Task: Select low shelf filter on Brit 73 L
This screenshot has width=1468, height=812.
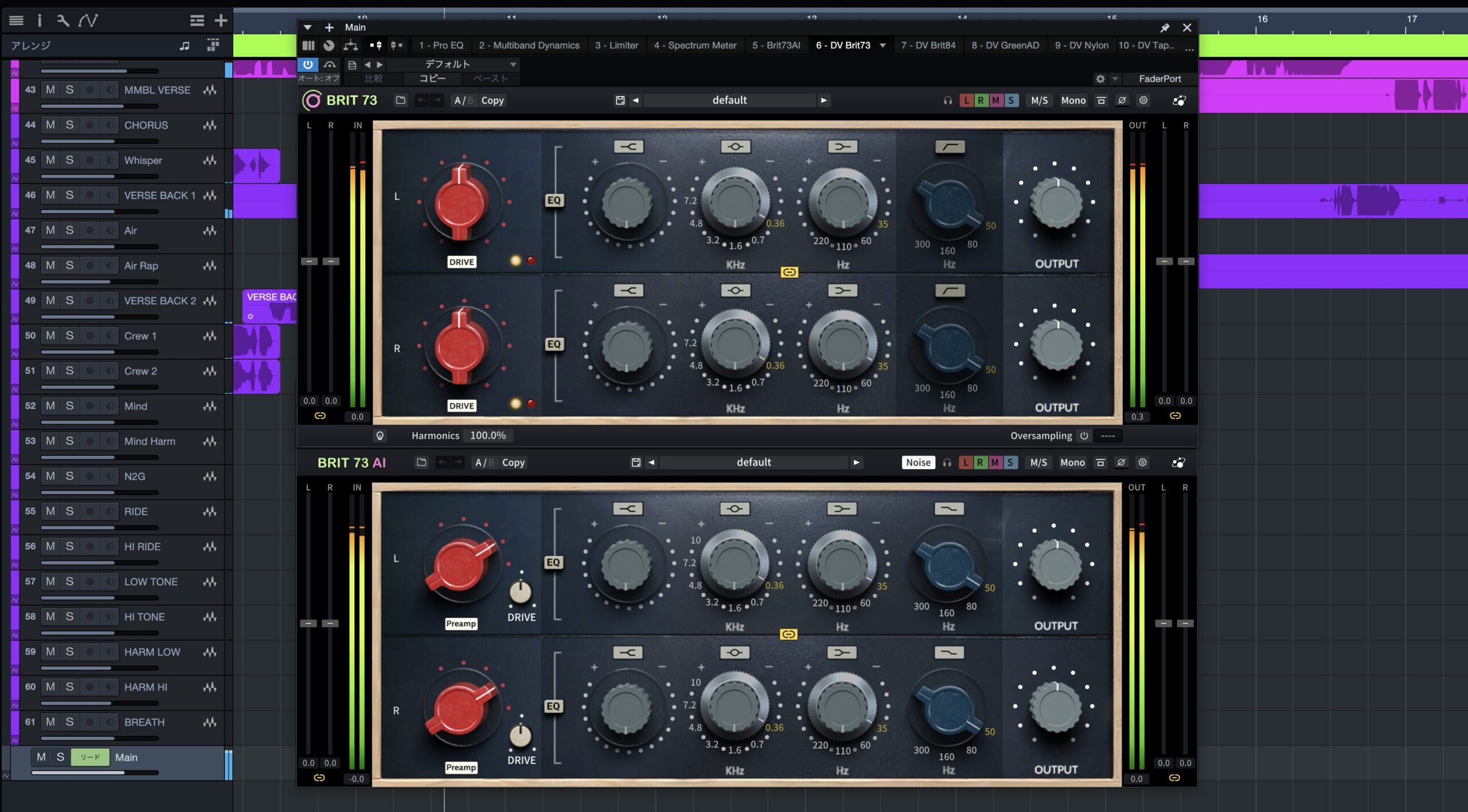Action: coord(842,147)
